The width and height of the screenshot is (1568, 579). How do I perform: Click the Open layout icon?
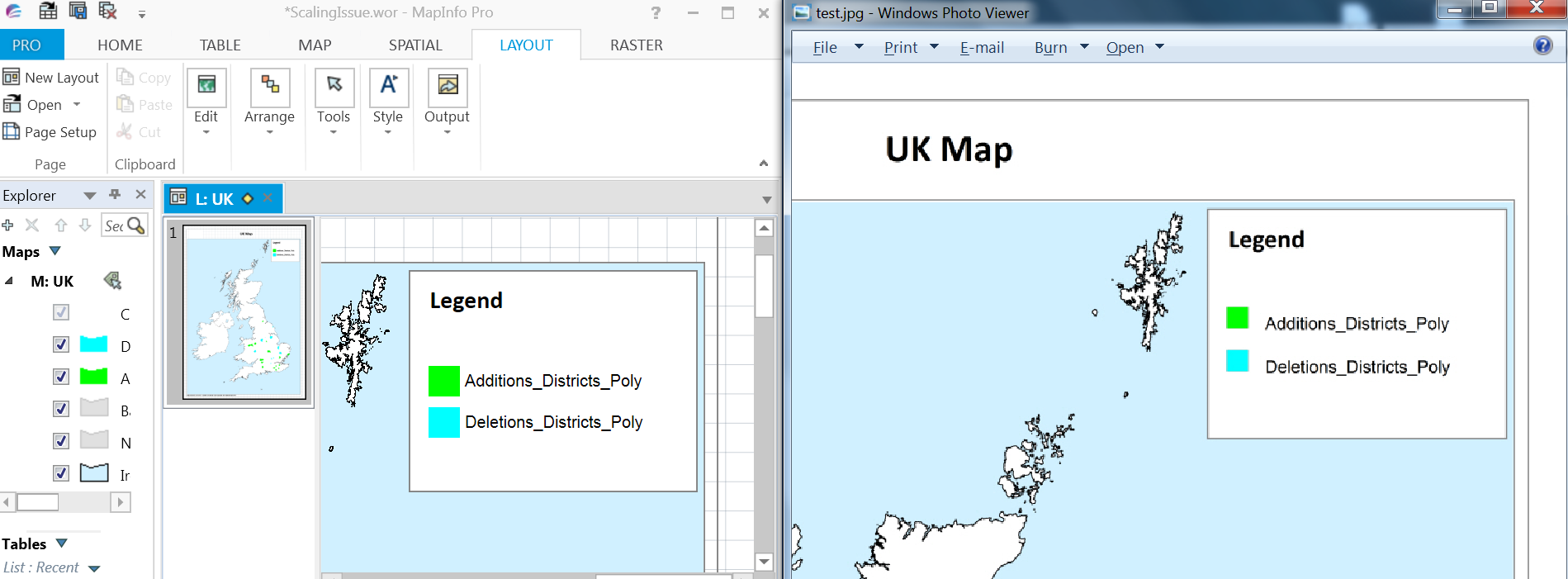pyautogui.click(x=12, y=104)
